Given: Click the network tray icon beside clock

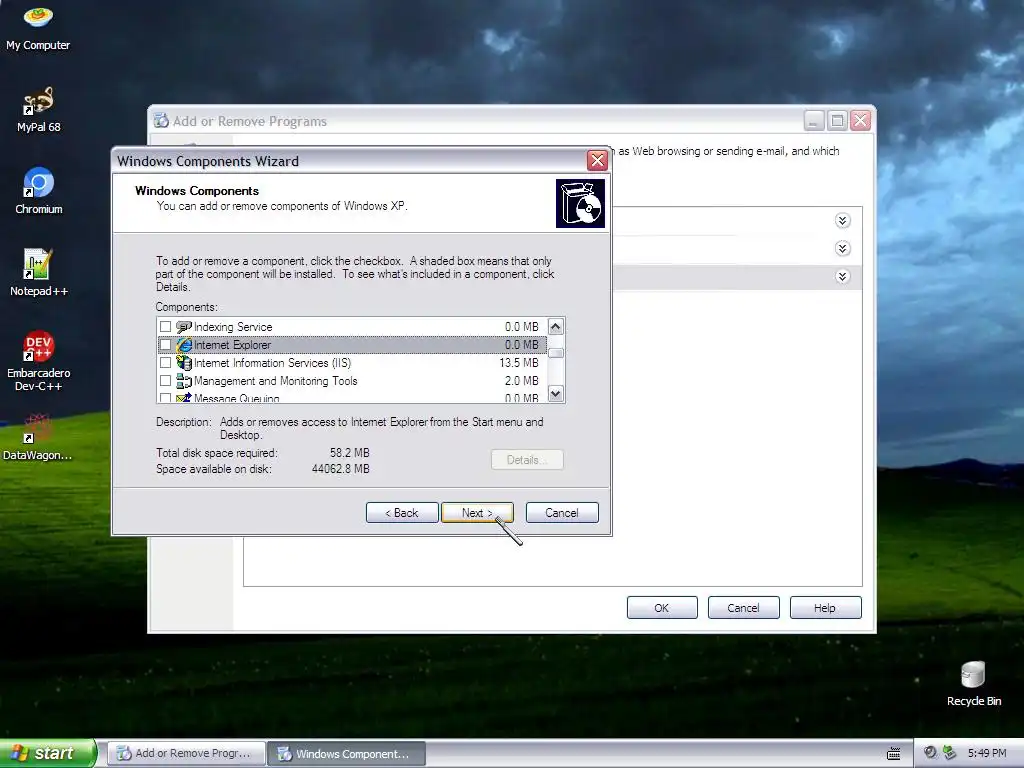Looking at the screenshot, I should (950, 752).
